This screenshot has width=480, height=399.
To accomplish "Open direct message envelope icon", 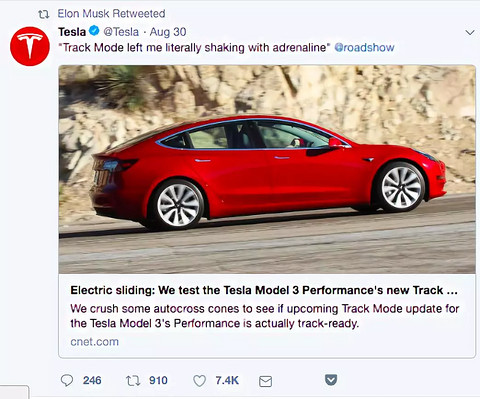I will [265, 381].
